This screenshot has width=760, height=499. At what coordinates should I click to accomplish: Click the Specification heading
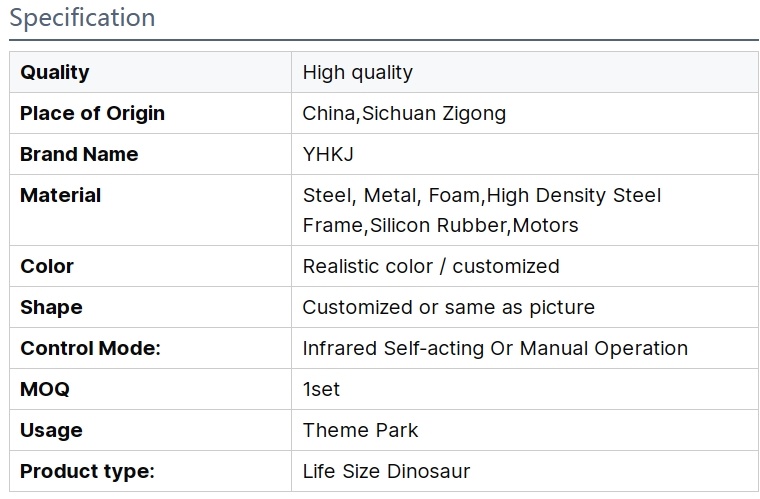[82, 18]
